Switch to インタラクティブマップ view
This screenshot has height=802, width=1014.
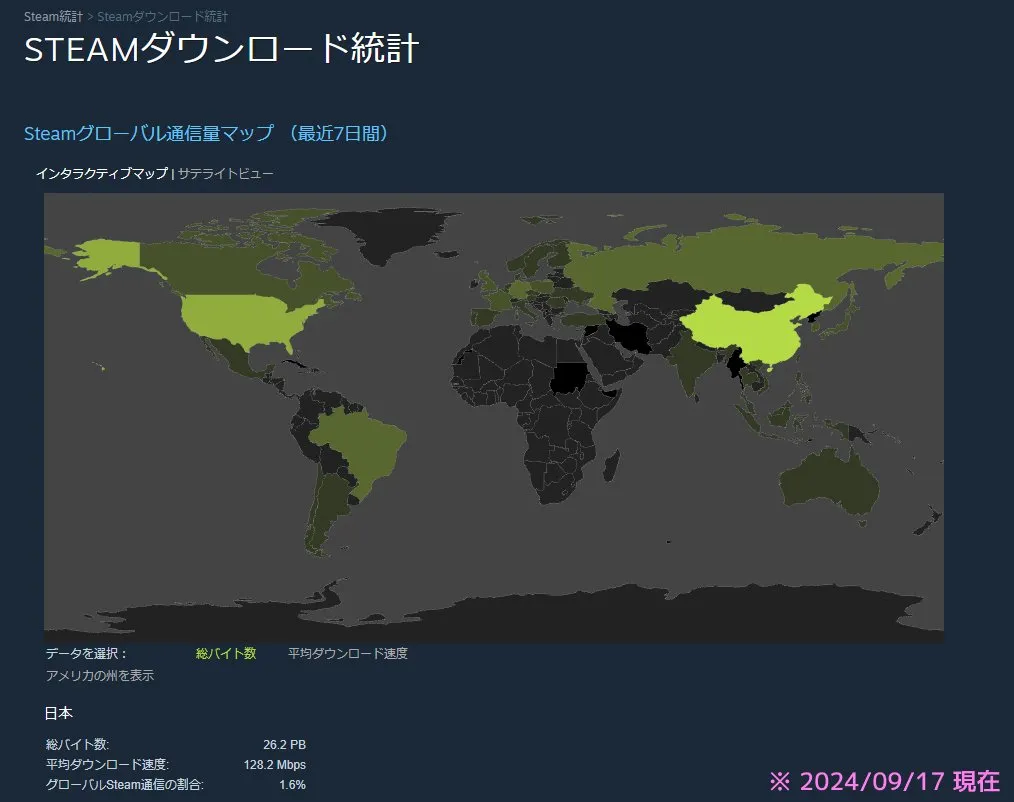click(x=102, y=173)
